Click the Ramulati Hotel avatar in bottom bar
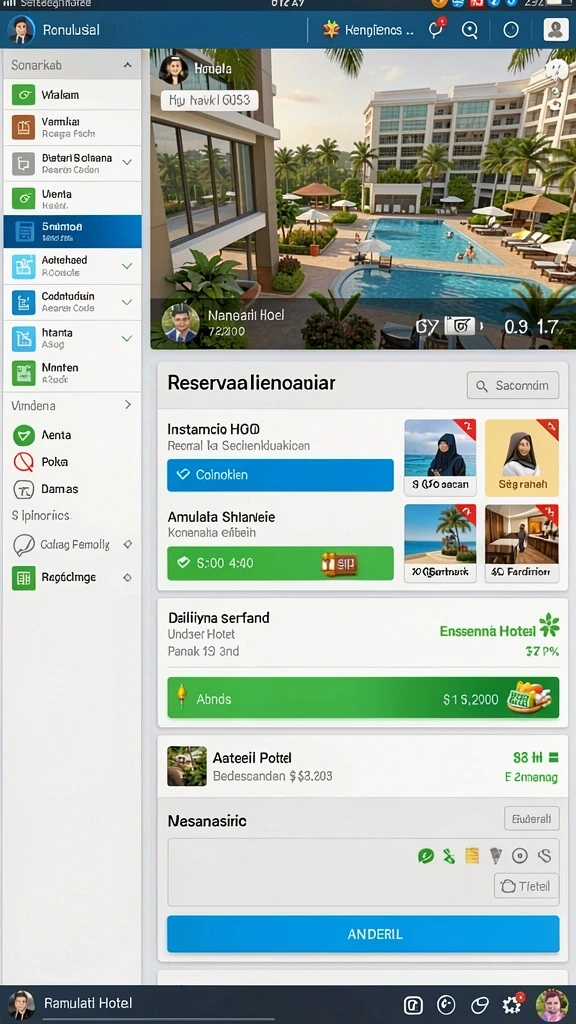 [x=21, y=1004]
